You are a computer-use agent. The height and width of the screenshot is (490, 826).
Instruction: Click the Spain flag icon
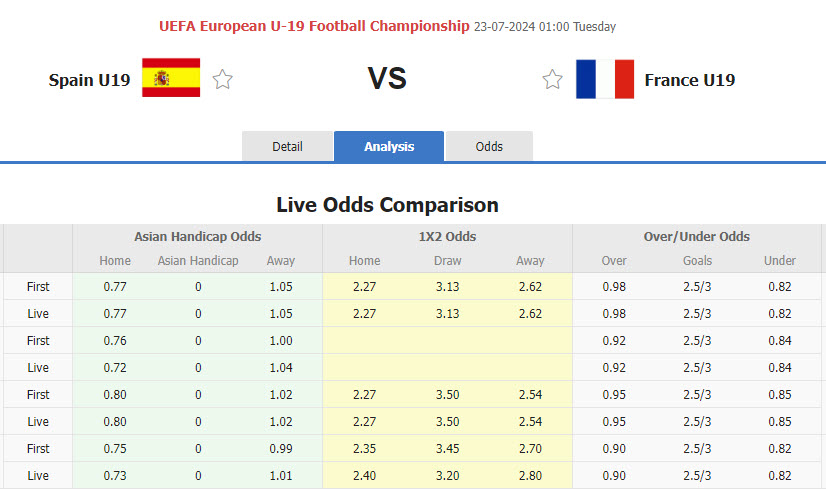[171, 78]
